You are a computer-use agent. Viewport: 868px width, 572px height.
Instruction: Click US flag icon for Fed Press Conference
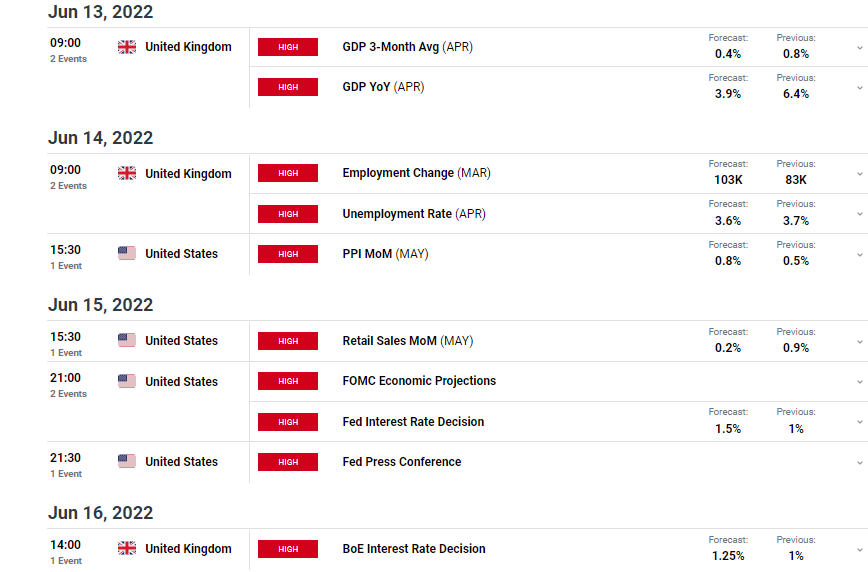click(127, 461)
